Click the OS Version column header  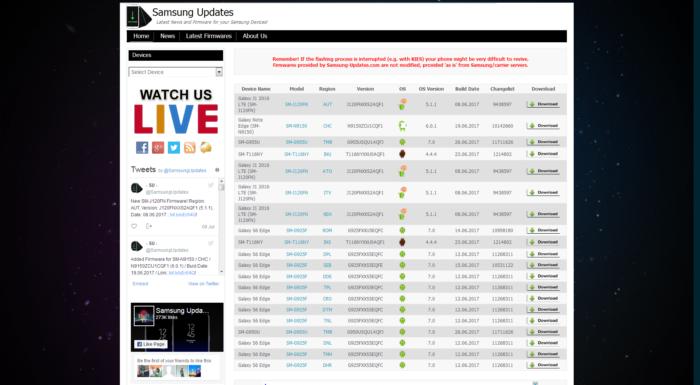431,89
